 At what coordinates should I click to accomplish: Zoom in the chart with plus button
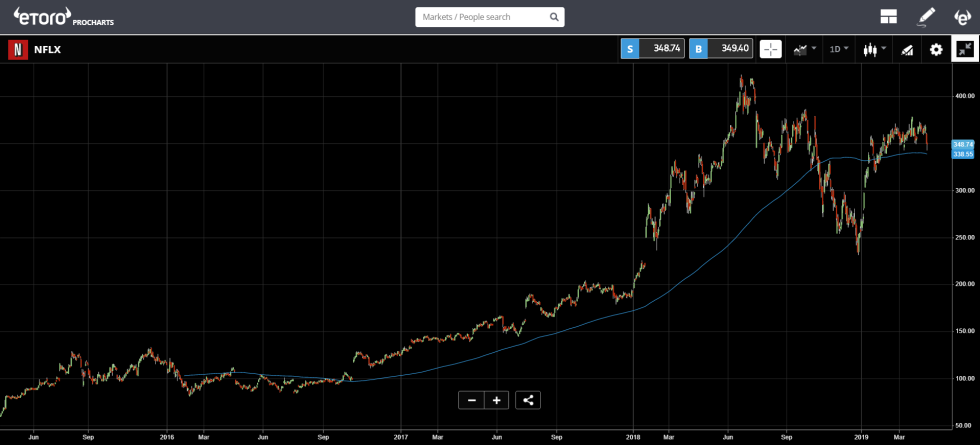click(x=496, y=400)
